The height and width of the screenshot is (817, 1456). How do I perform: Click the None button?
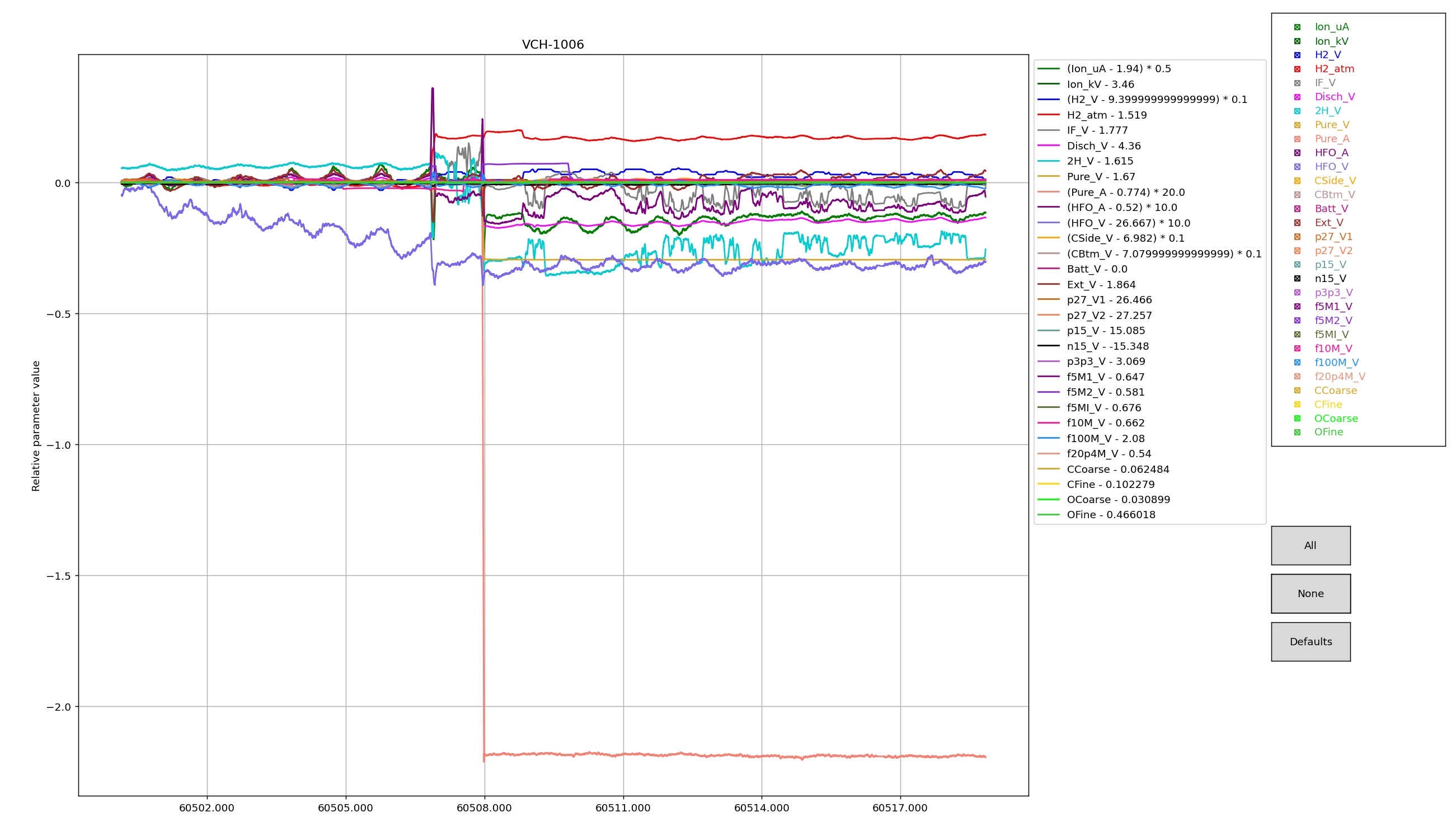click(1311, 594)
